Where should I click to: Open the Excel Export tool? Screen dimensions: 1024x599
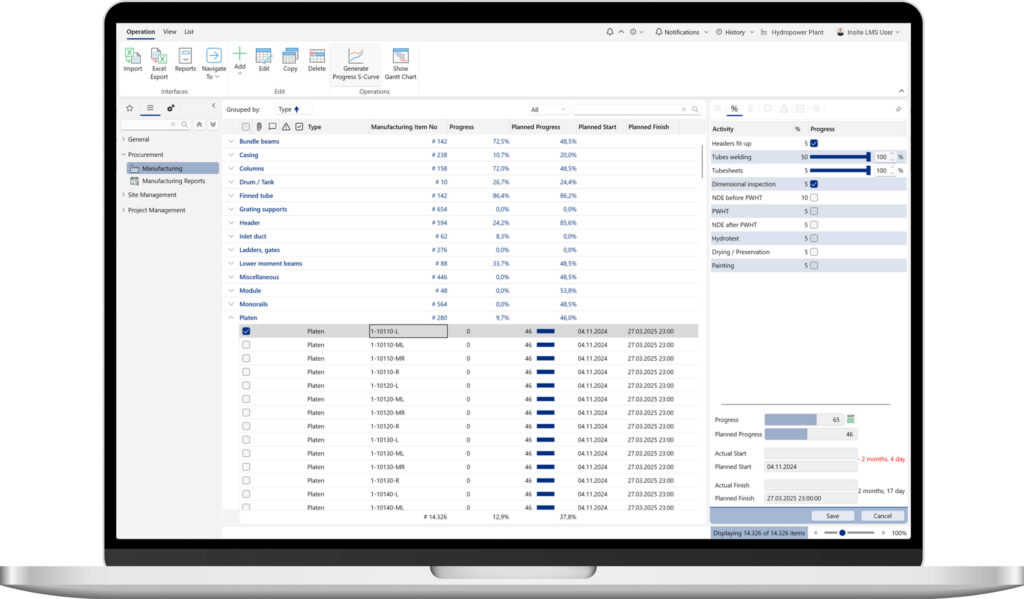pos(159,63)
